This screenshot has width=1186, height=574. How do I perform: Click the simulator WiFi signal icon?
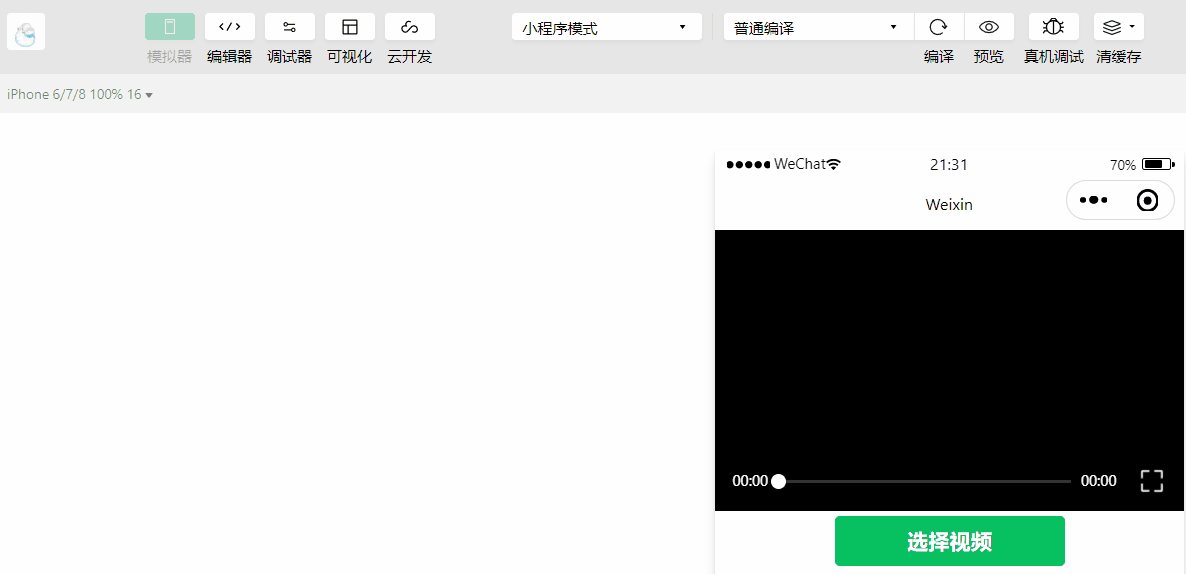point(834,164)
